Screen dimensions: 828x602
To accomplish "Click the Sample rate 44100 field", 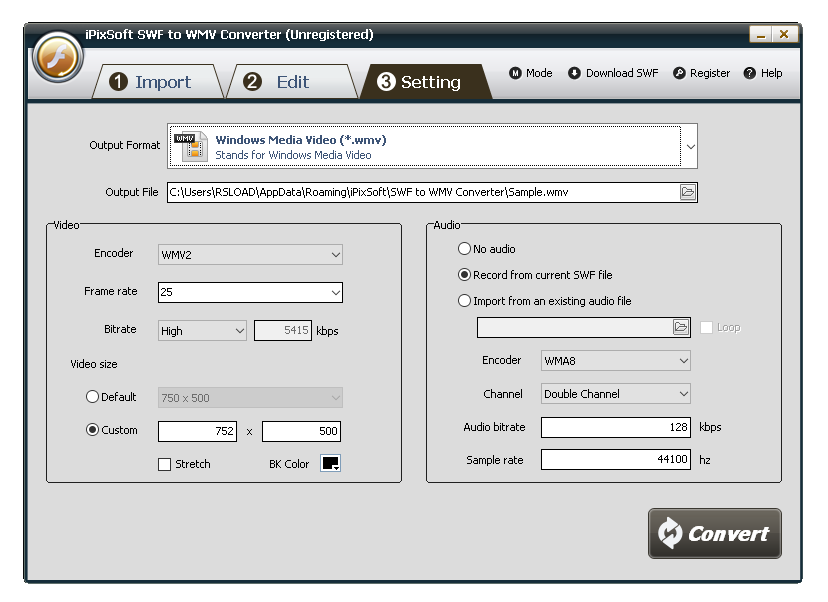I will point(616,459).
